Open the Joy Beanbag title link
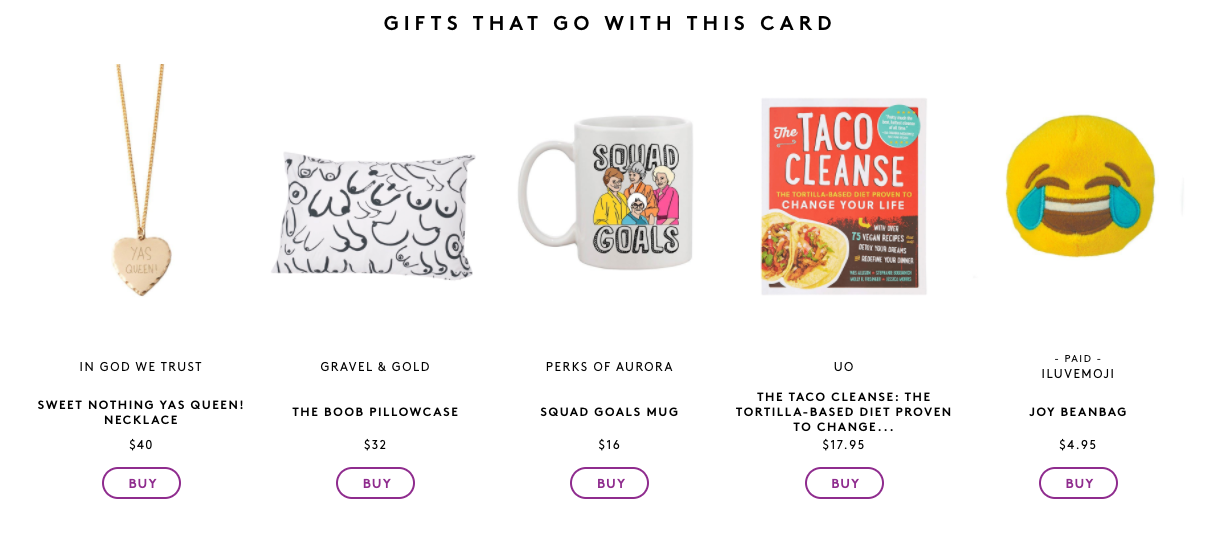Viewport: 1214px width, 537px height. point(1078,412)
